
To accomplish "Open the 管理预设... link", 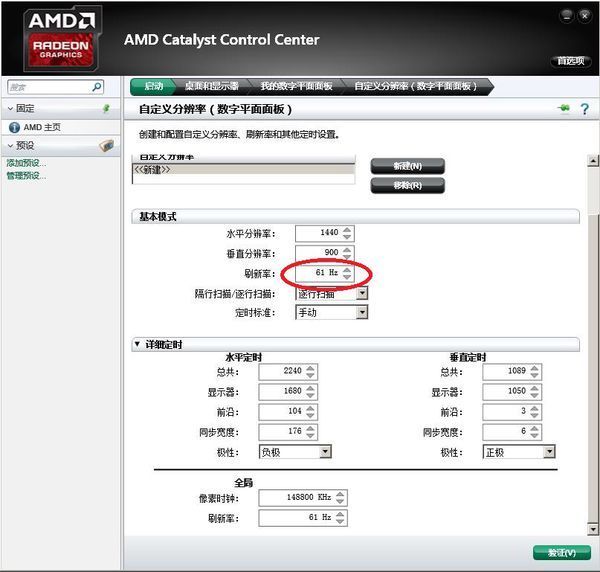I will pyautogui.click(x=26, y=176).
